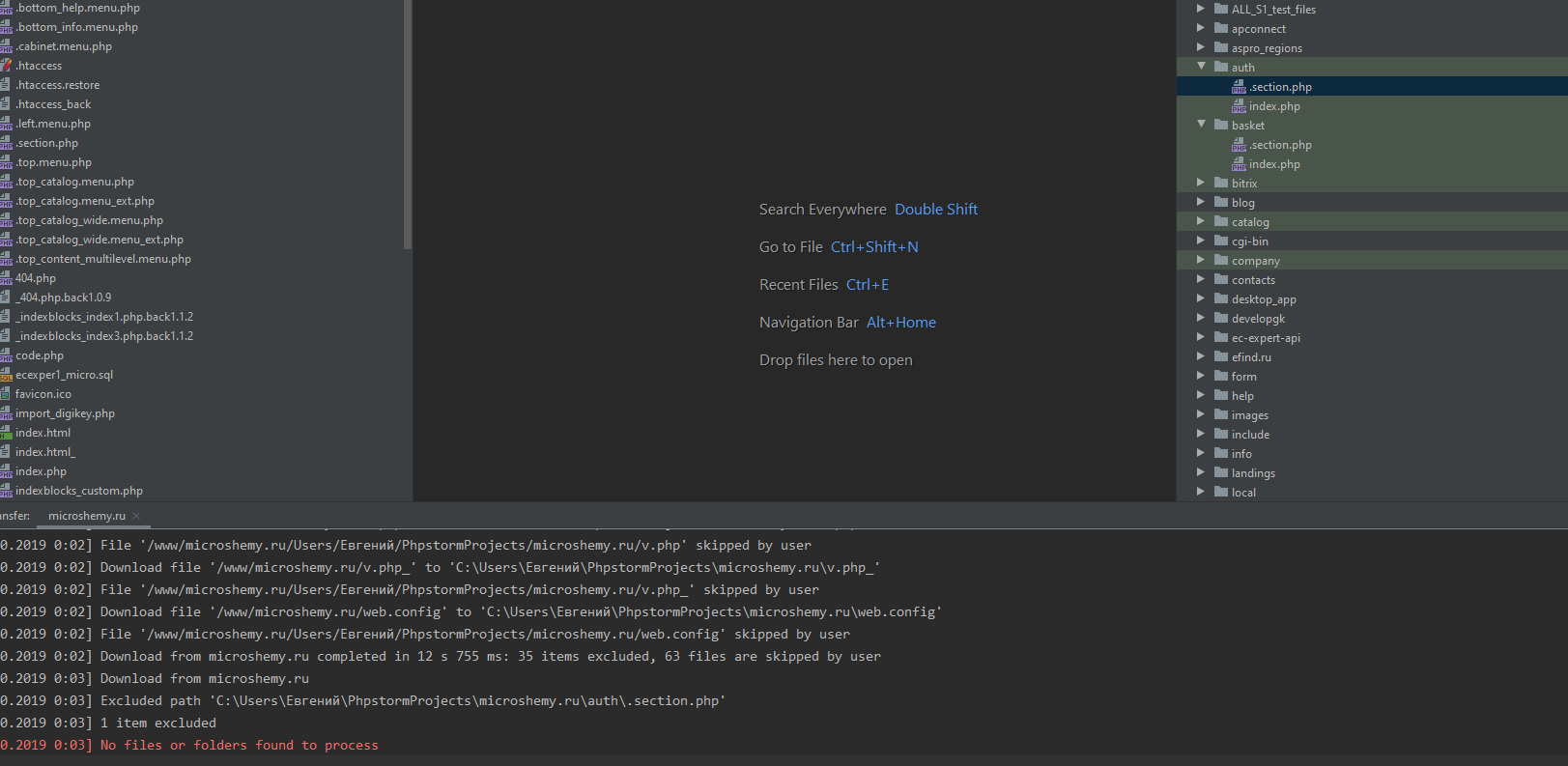The height and width of the screenshot is (766, 1568).
Task: Expand the aspro_regions folder
Action: pos(1201,47)
